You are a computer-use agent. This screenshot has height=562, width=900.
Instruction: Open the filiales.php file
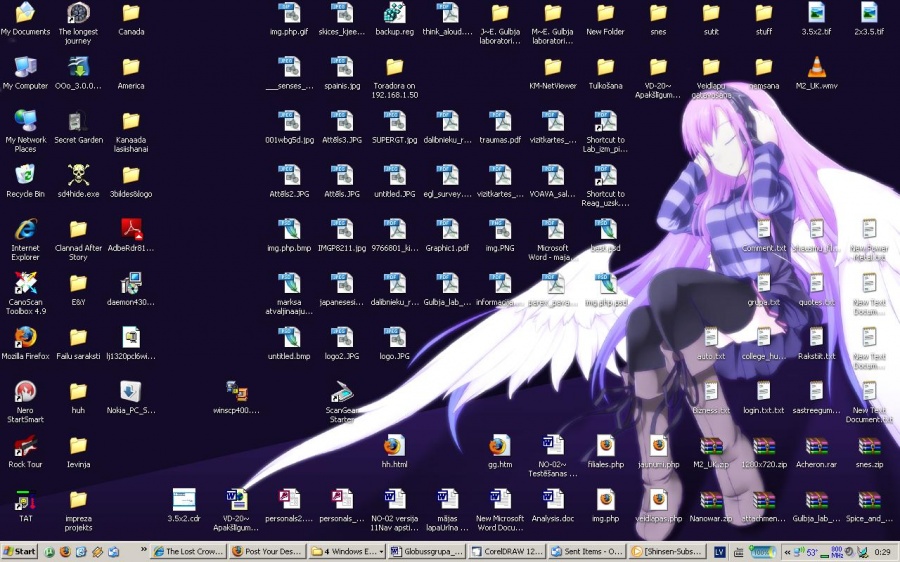606,451
